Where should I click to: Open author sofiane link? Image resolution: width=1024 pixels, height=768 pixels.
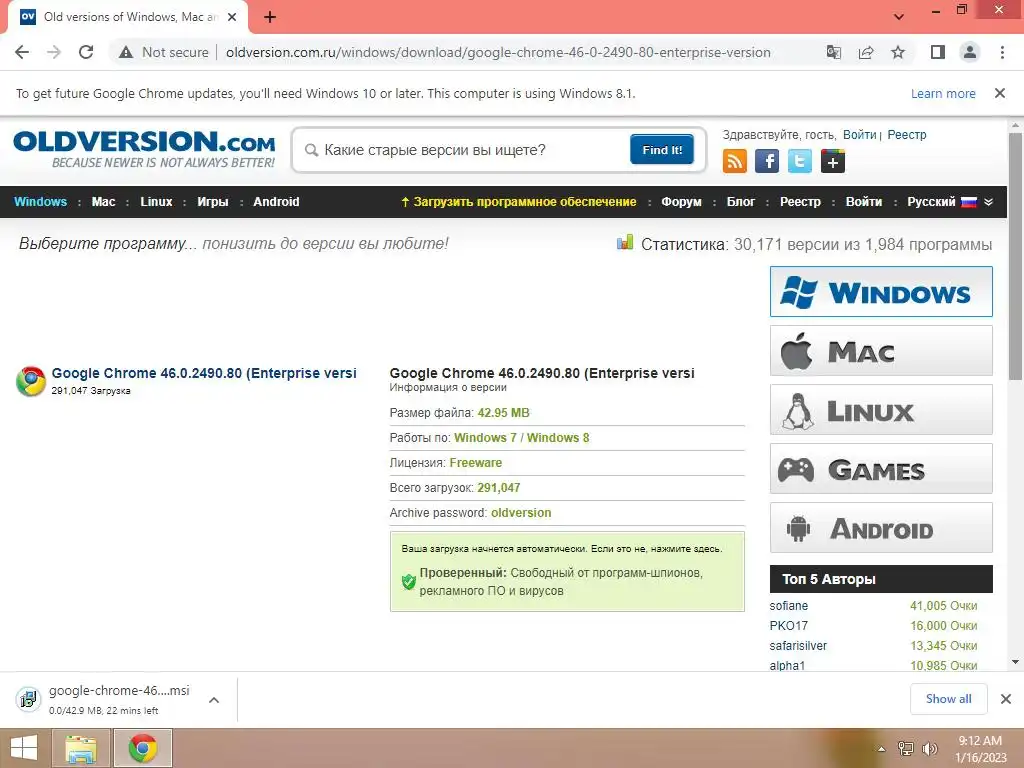pos(788,606)
